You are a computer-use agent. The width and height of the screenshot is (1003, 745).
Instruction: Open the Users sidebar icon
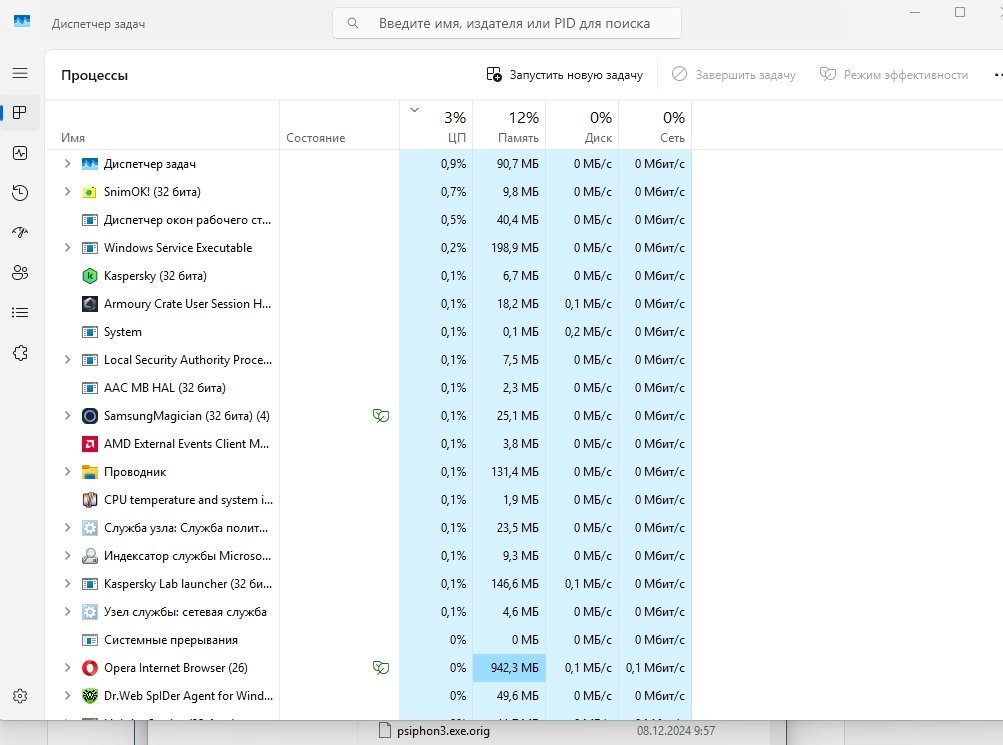[20, 272]
